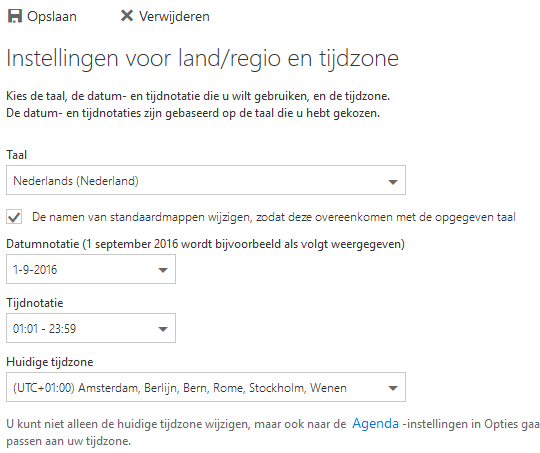Select the 1-9-2016 date format field
The image size is (540, 453).
(91, 269)
